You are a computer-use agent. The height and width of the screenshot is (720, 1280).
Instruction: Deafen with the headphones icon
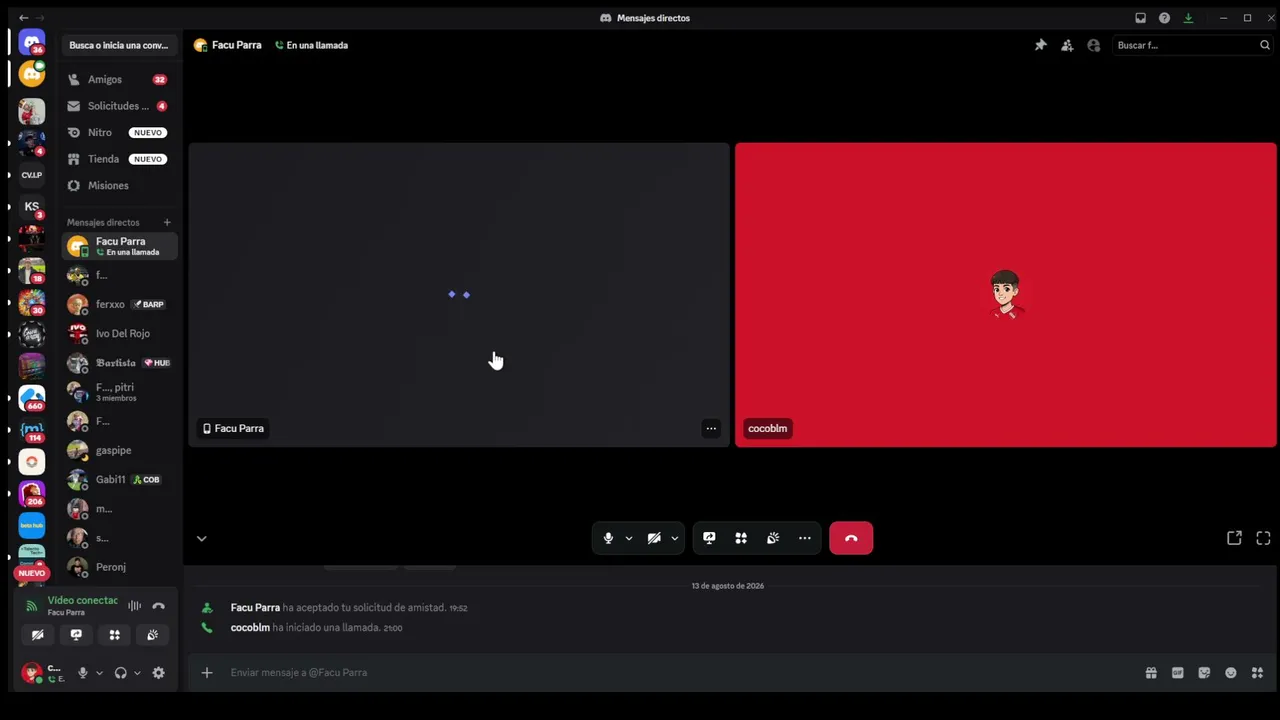tap(121, 673)
